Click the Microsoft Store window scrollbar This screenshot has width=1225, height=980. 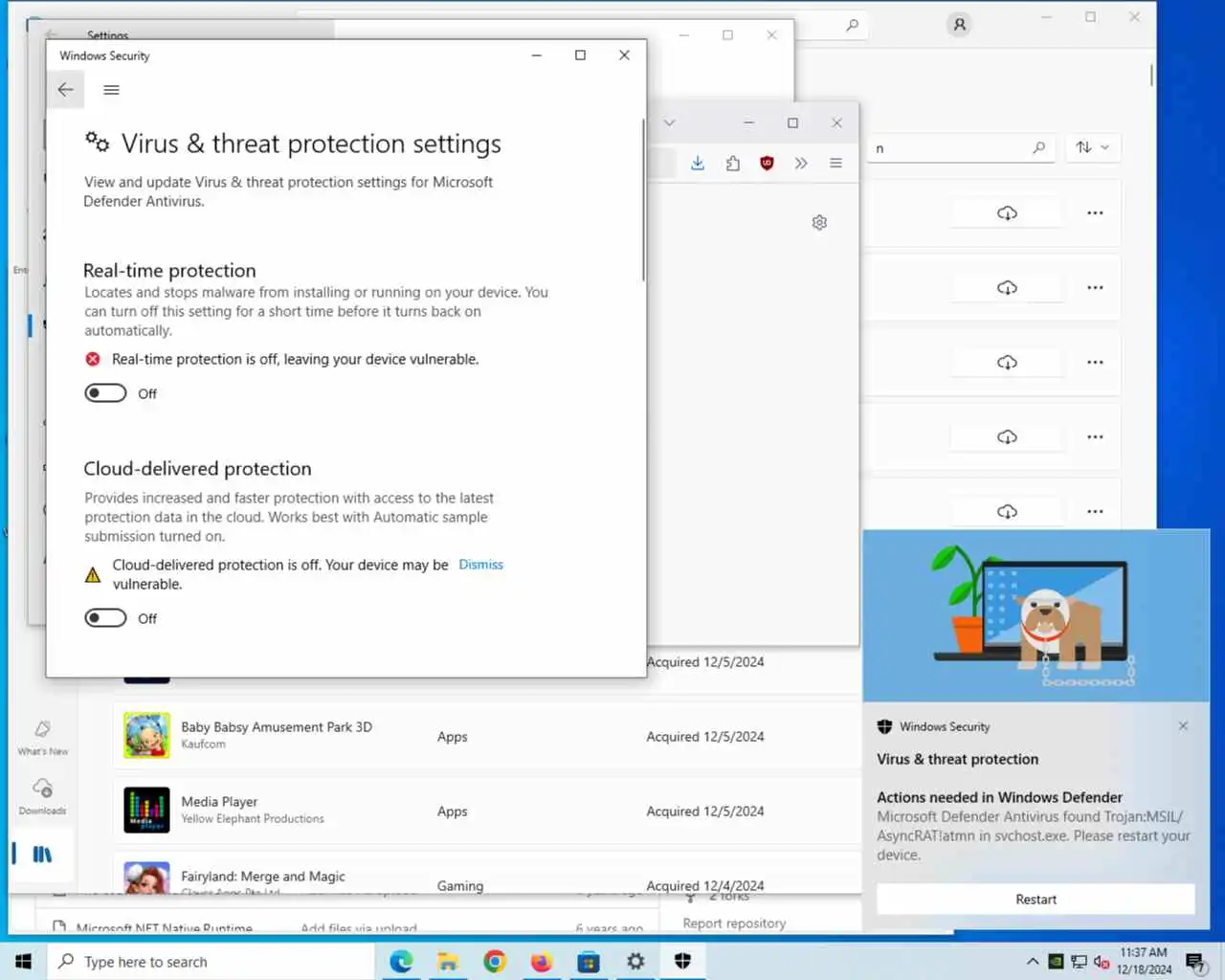[x=1150, y=75]
